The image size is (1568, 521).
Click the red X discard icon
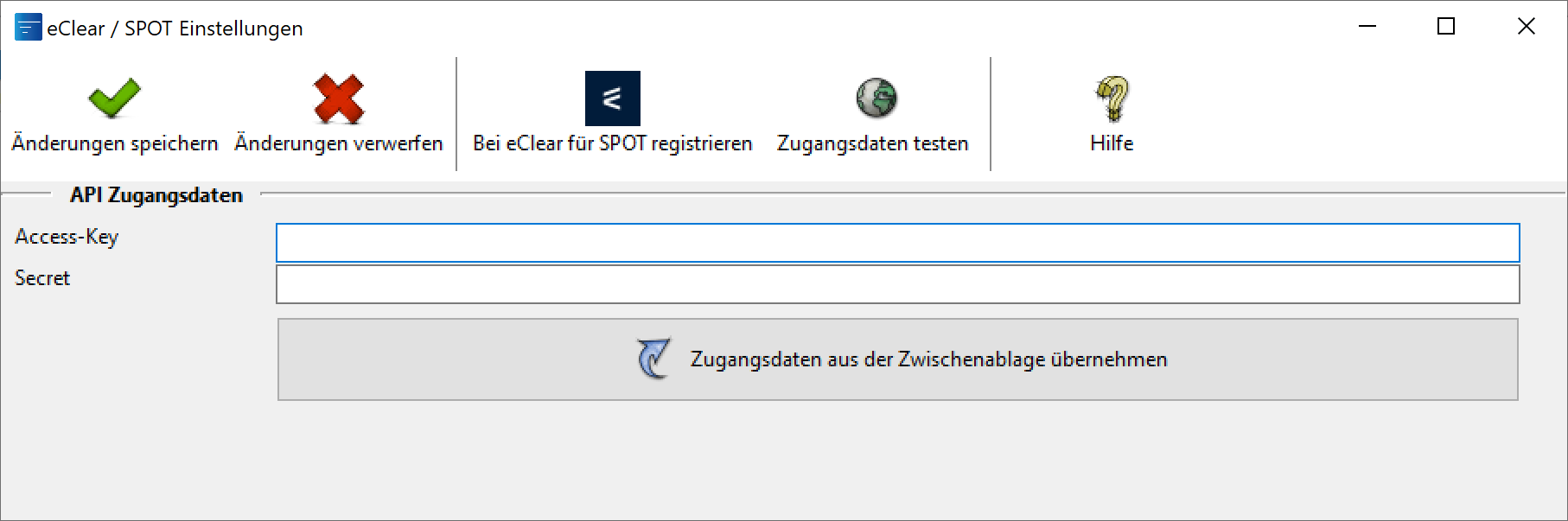click(x=339, y=98)
